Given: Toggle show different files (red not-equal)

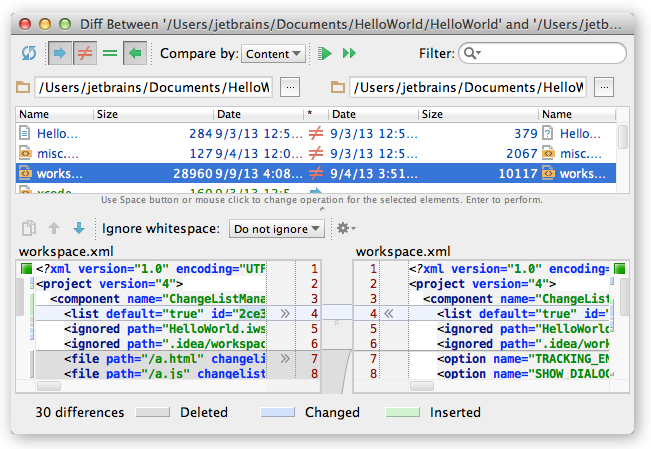Looking at the screenshot, I should point(85,53).
